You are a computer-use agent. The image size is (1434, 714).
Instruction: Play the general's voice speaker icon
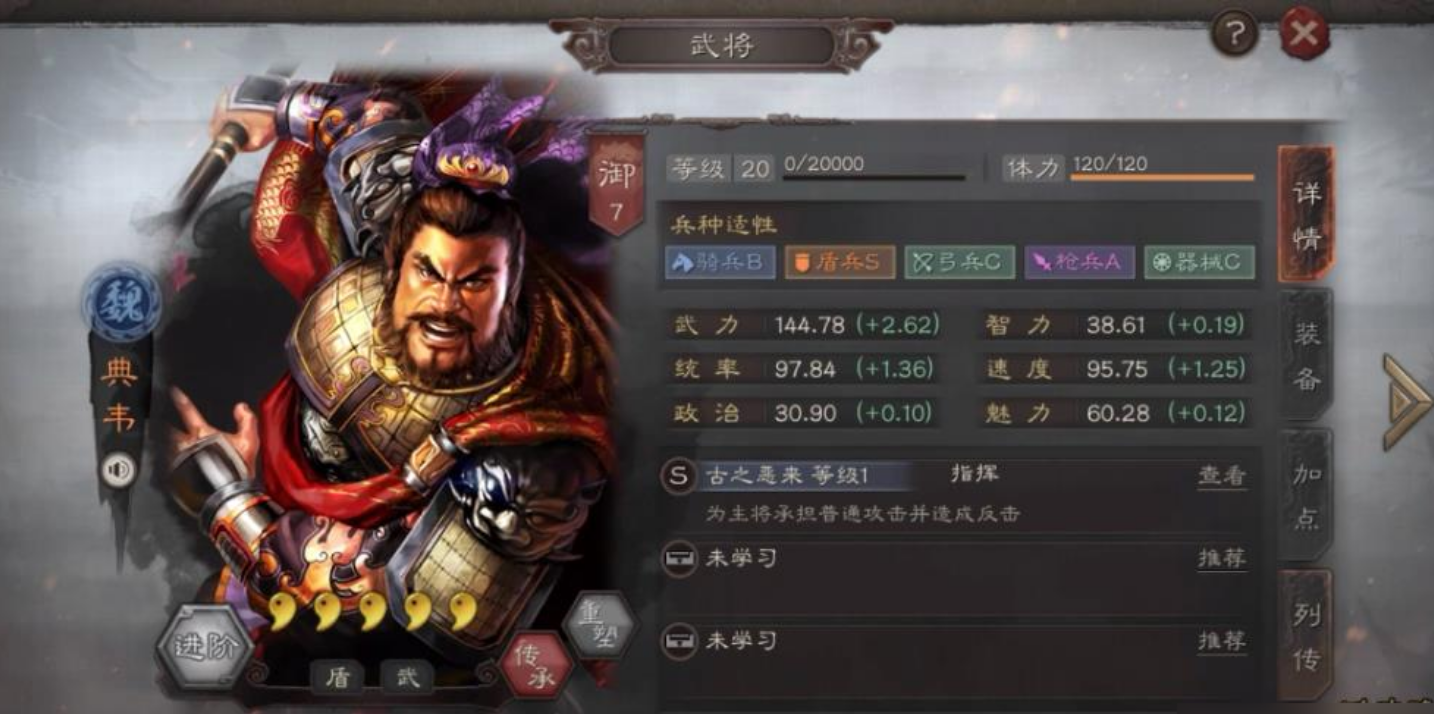pos(119,470)
